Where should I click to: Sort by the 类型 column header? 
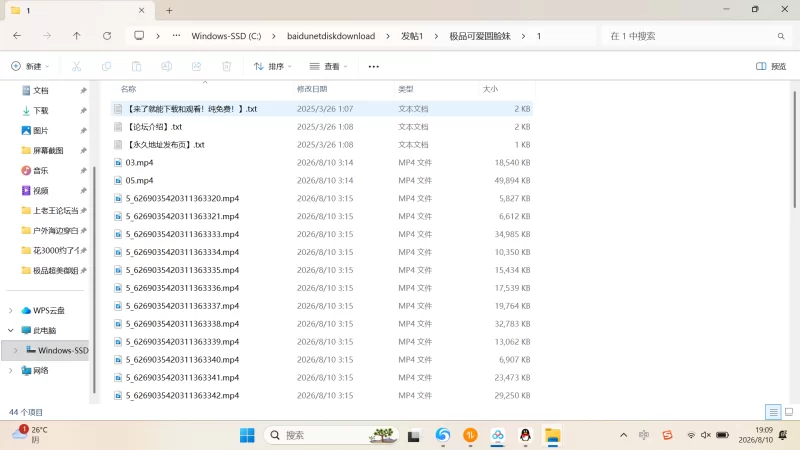(x=406, y=89)
